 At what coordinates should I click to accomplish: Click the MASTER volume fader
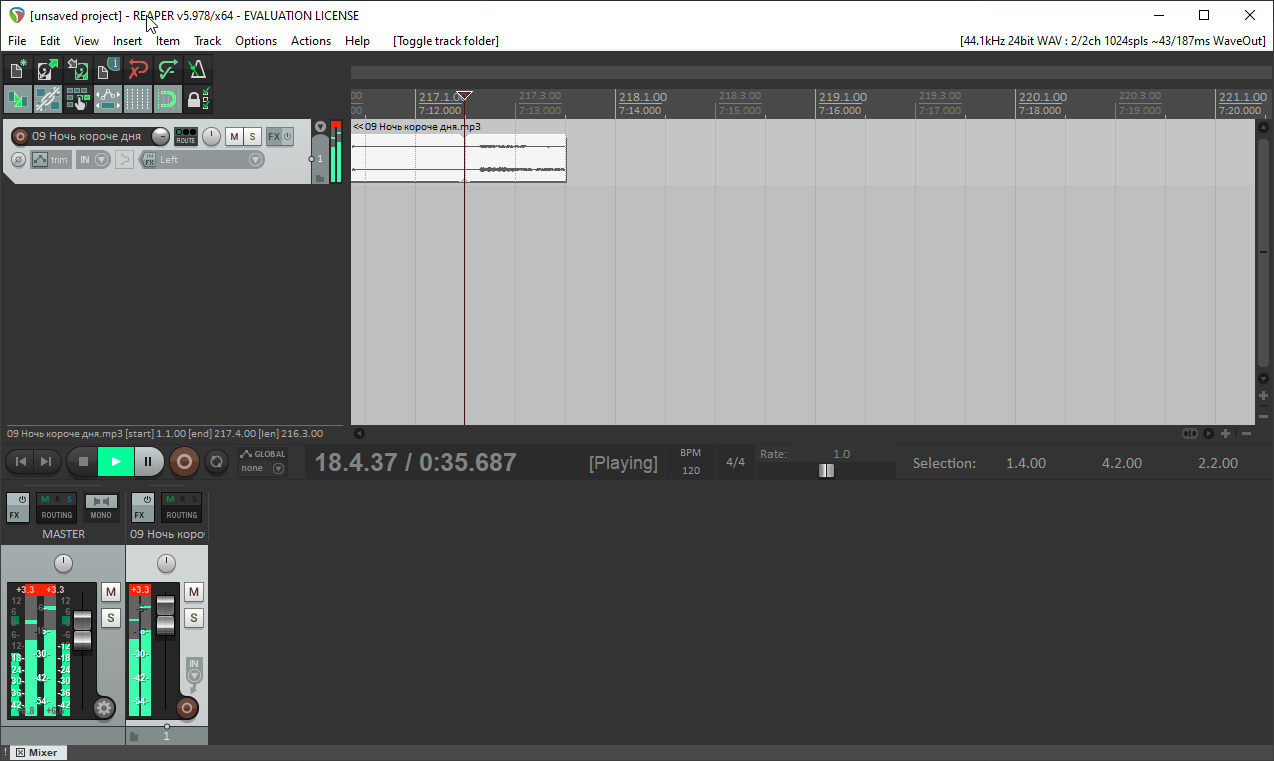tap(82, 630)
